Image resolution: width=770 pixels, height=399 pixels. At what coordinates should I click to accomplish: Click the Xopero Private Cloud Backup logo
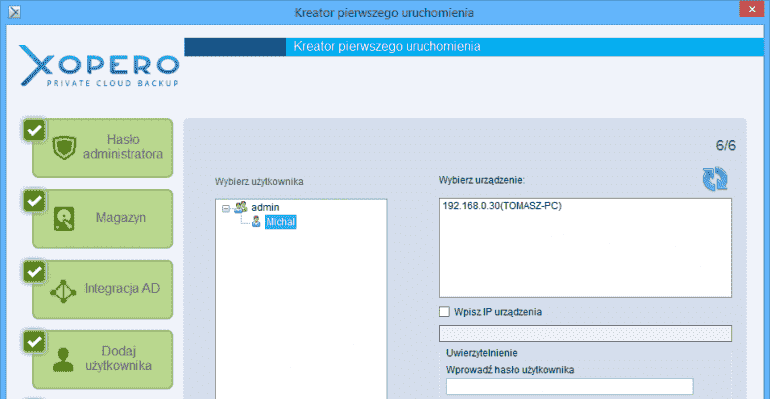click(x=99, y=66)
